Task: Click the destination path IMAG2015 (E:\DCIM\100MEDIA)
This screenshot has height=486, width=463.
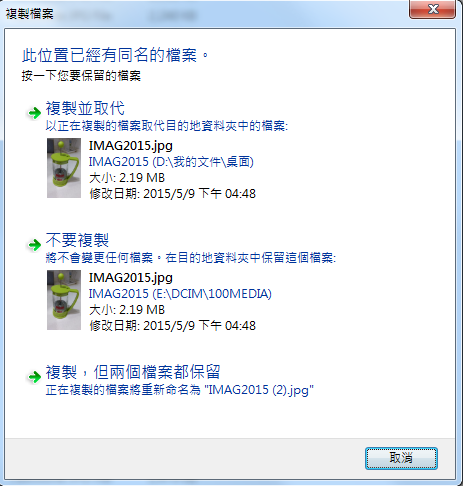Action: [x=180, y=294]
